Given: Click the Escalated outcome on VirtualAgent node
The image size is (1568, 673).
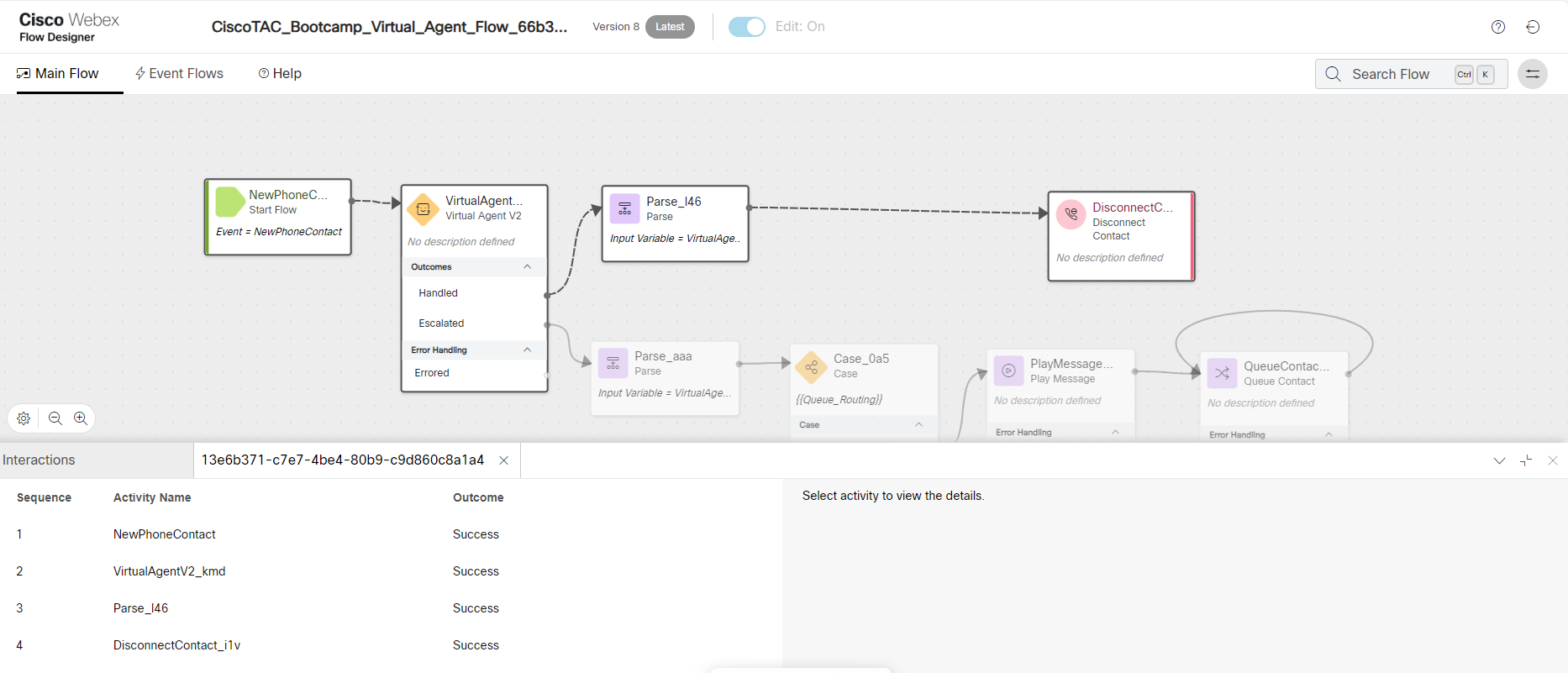Looking at the screenshot, I should tap(441, 323).
